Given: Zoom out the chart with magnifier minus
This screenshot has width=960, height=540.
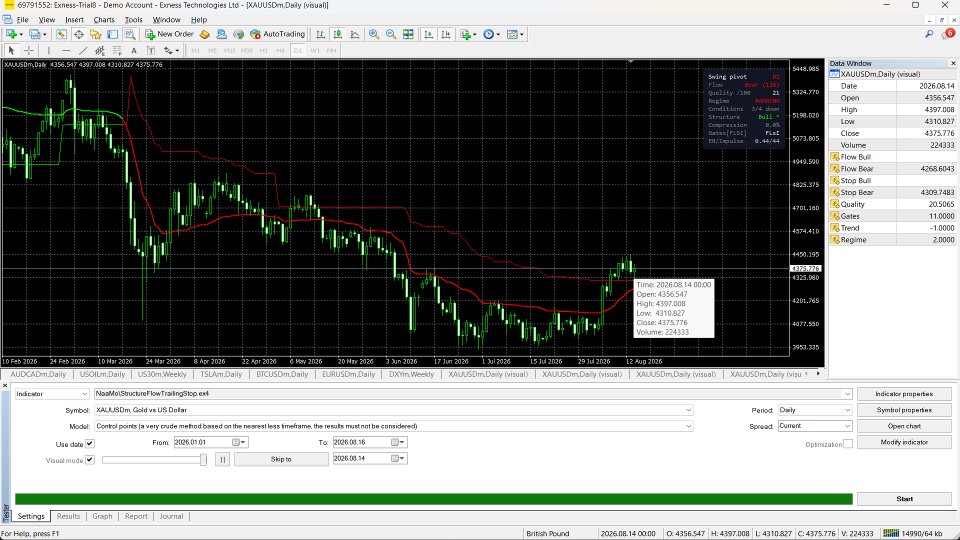Looking at the screenshot, I should [x=391, y=34].
